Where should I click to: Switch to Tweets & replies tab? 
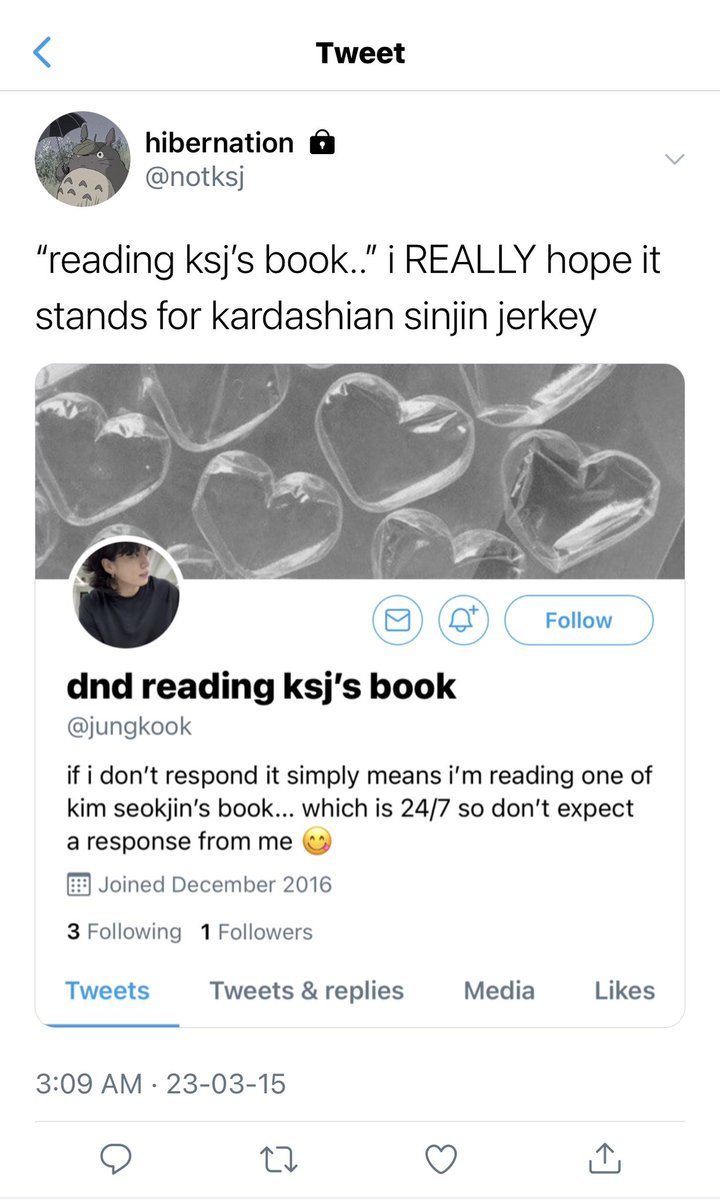pyautogui.click(x=307, y=991)
